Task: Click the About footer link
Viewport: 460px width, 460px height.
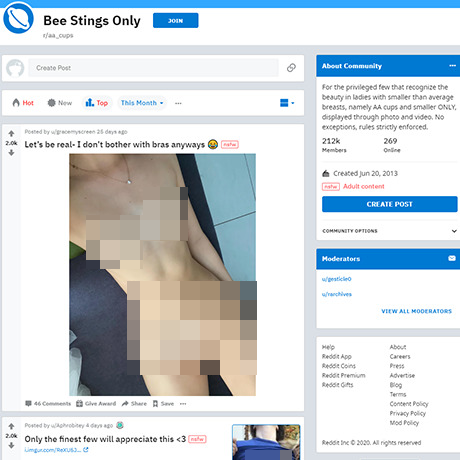Action: 398,347
